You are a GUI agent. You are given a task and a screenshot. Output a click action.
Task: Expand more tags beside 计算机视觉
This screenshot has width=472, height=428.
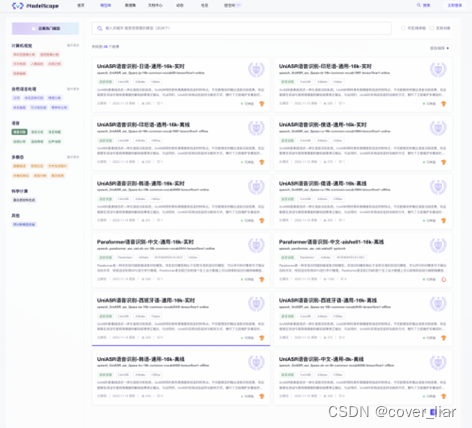click(73, 45)
